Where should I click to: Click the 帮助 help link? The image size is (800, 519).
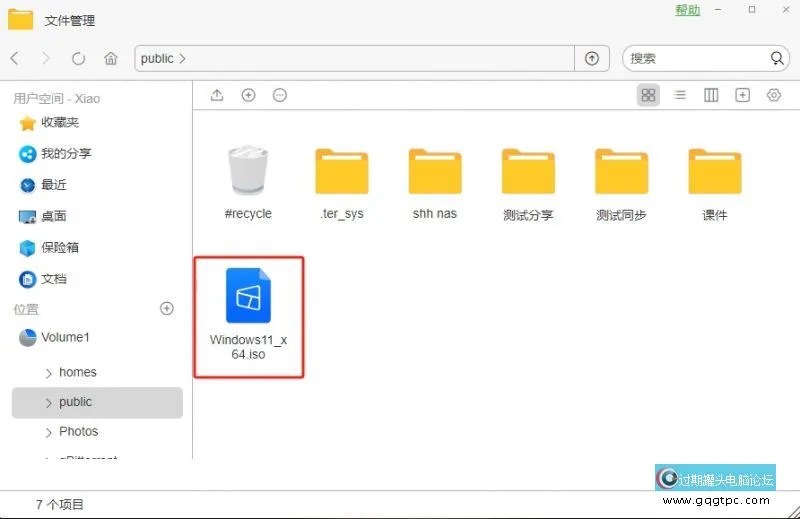[687, 10]
